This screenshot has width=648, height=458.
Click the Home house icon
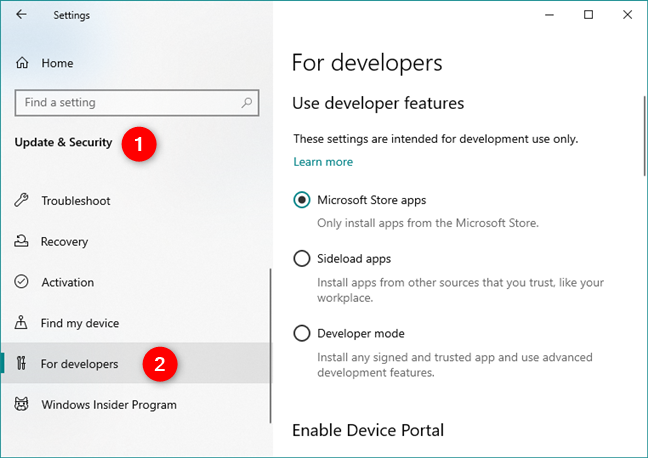tap(22, 63)
